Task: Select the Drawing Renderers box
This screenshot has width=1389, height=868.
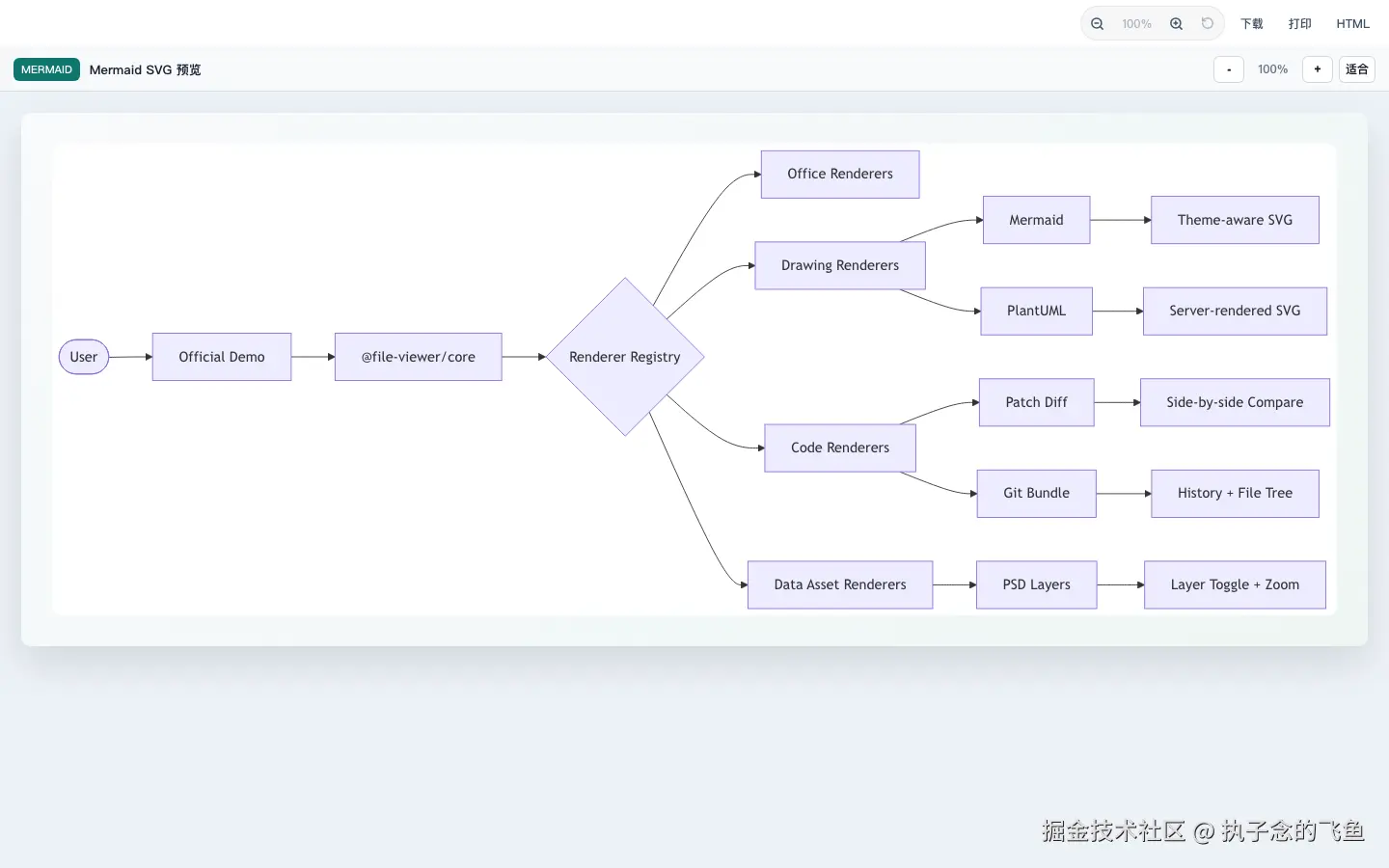Action: point(840,265)
